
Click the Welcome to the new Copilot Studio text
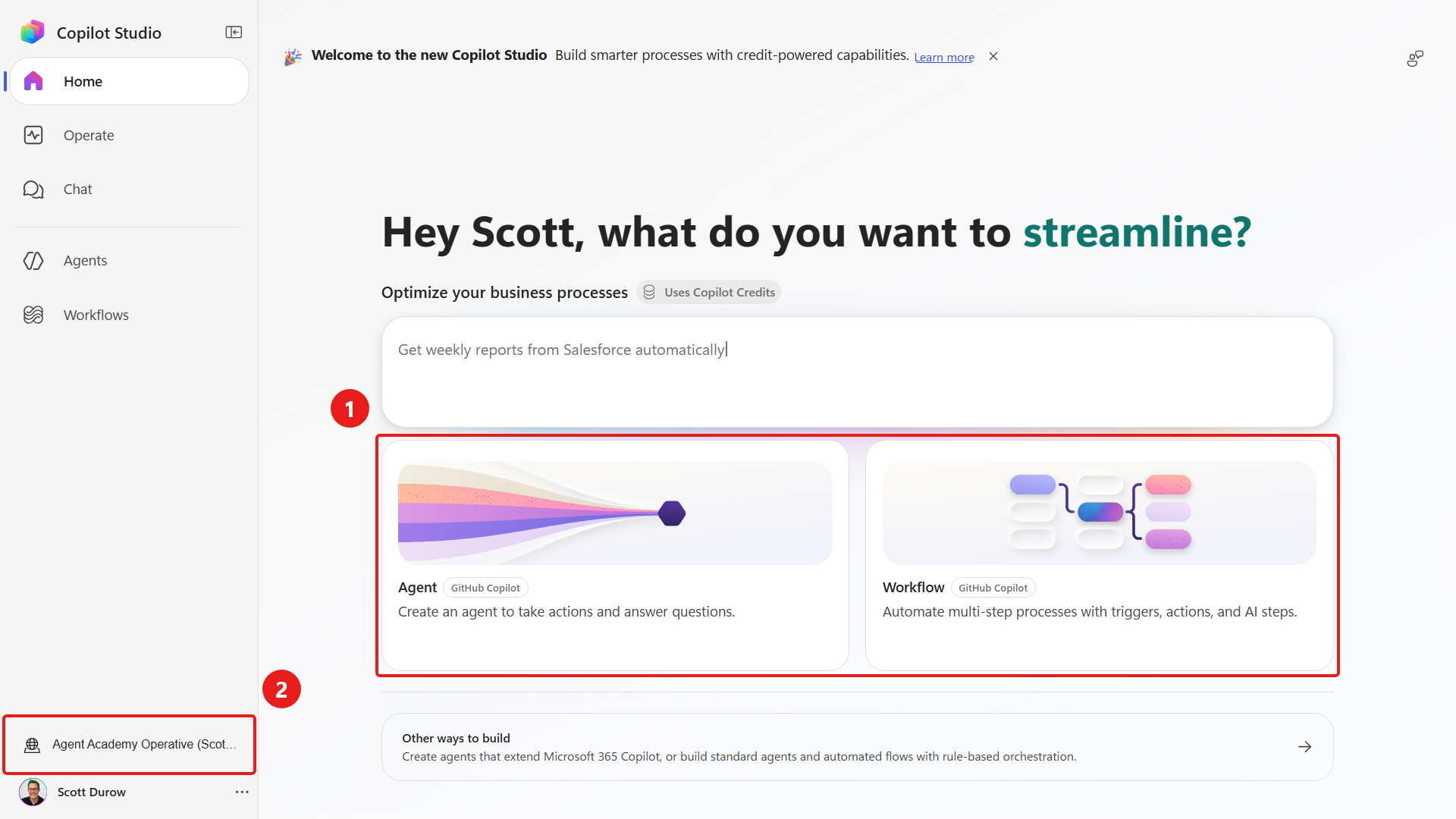[429, 55]
